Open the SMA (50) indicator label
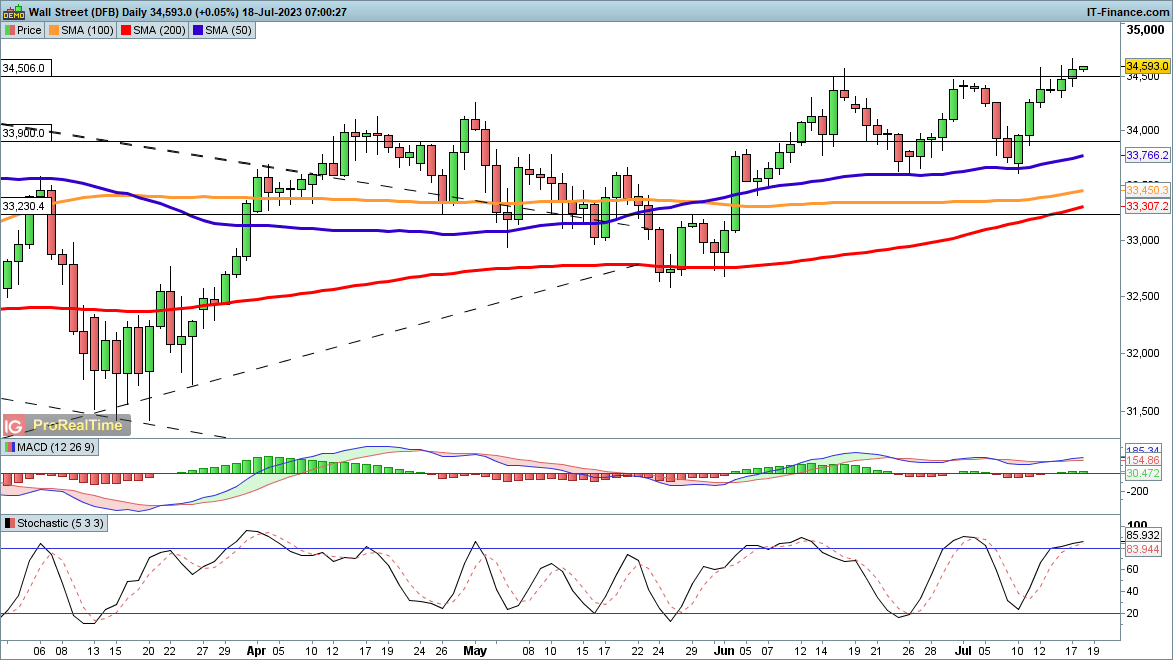Viewport: 1173px width, 660px height. (228, 31)
